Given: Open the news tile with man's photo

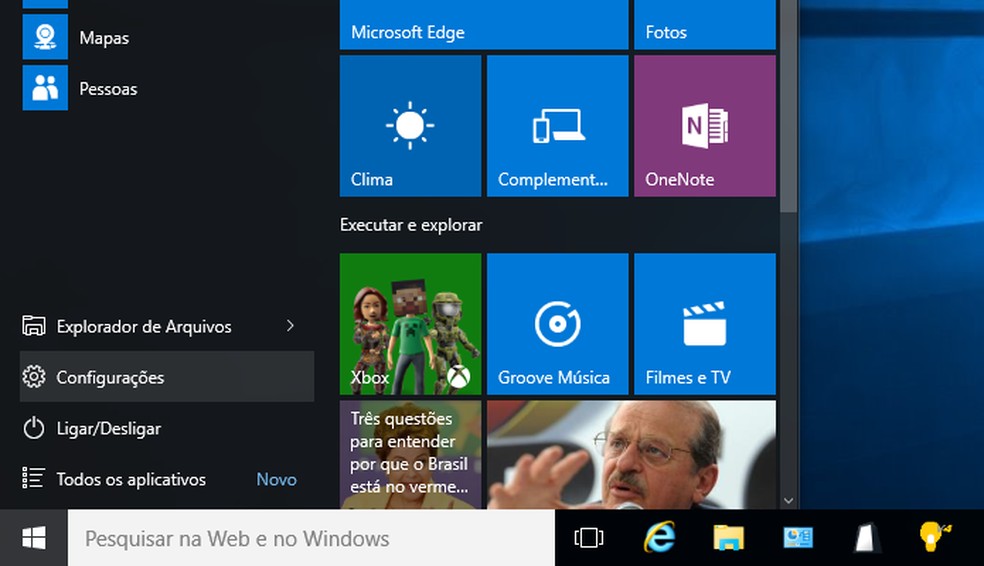Looking at the screenshot, I should (631, 455).
